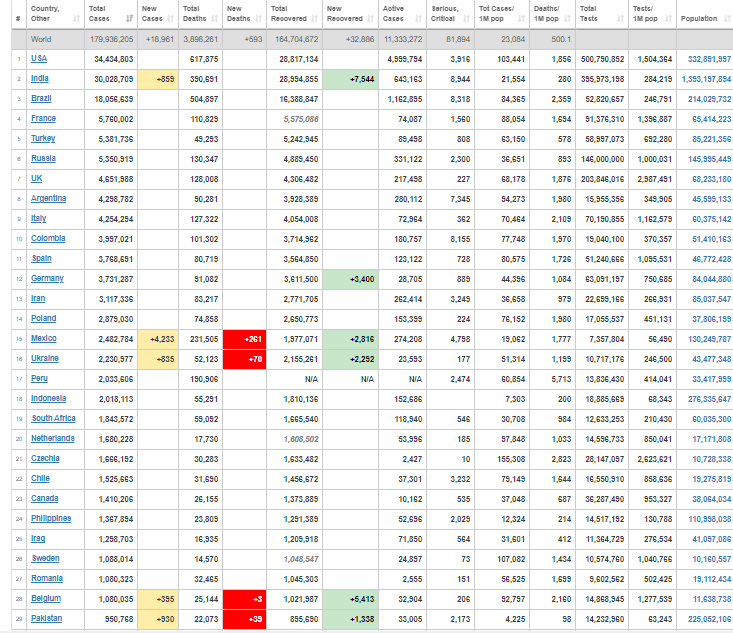Select Peru N/A total recovered cell
This screenshot has width=733, height=633.
point(295,380)
